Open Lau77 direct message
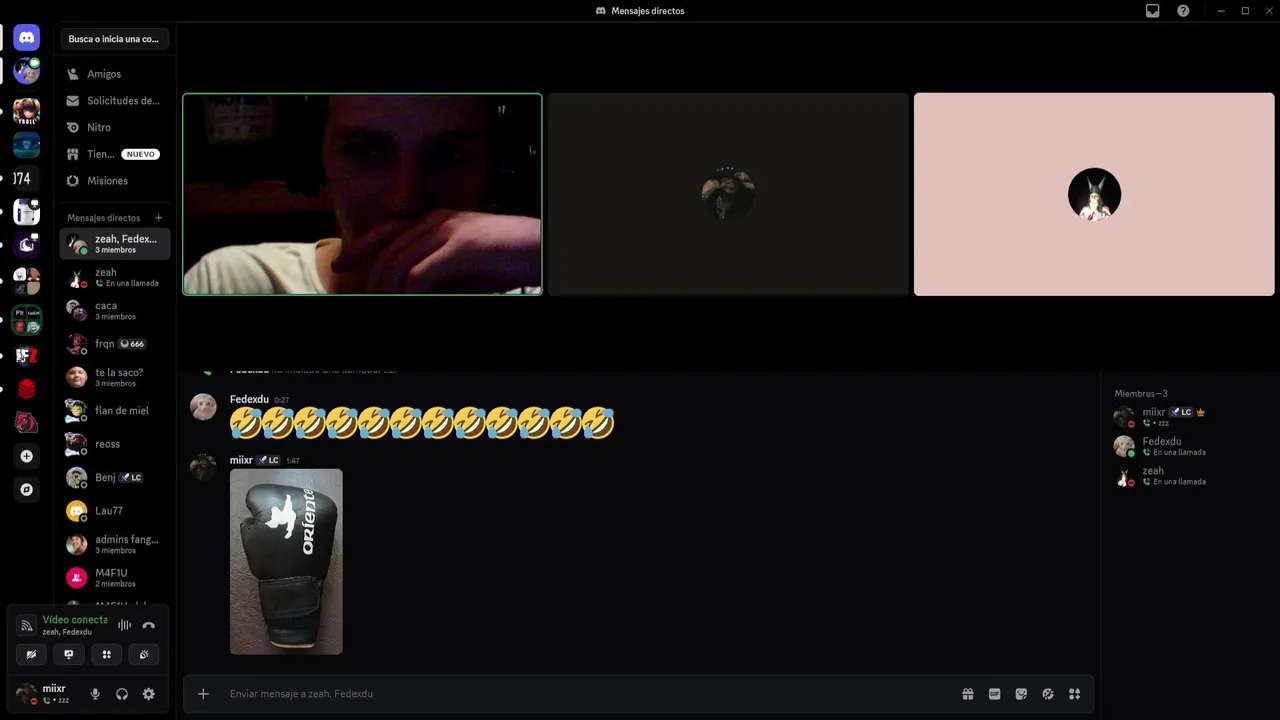Image resolution: width=1280 pixels, height=720 pixels. pyautogui.click(x=114, y=511)
